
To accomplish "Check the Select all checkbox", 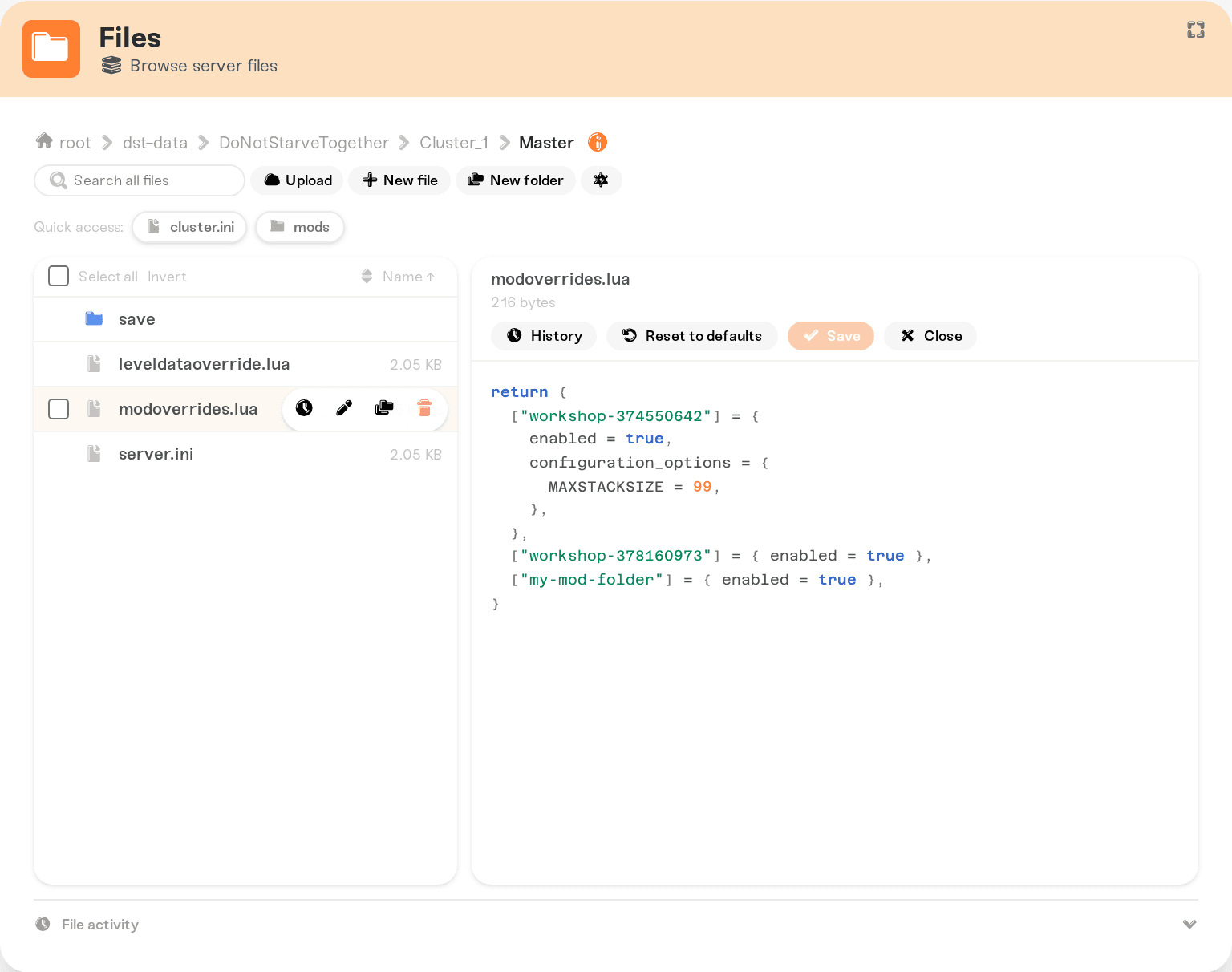I will point(59,276).
